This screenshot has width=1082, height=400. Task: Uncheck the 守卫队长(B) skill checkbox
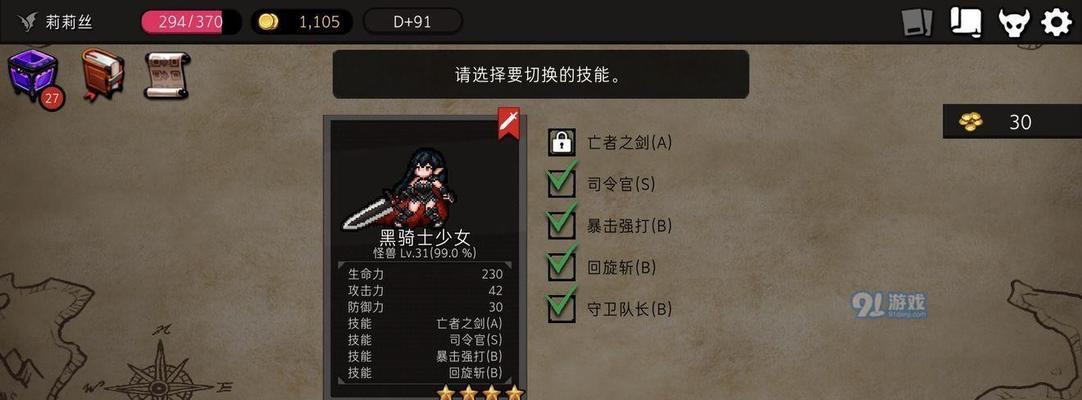click(562, 305)
